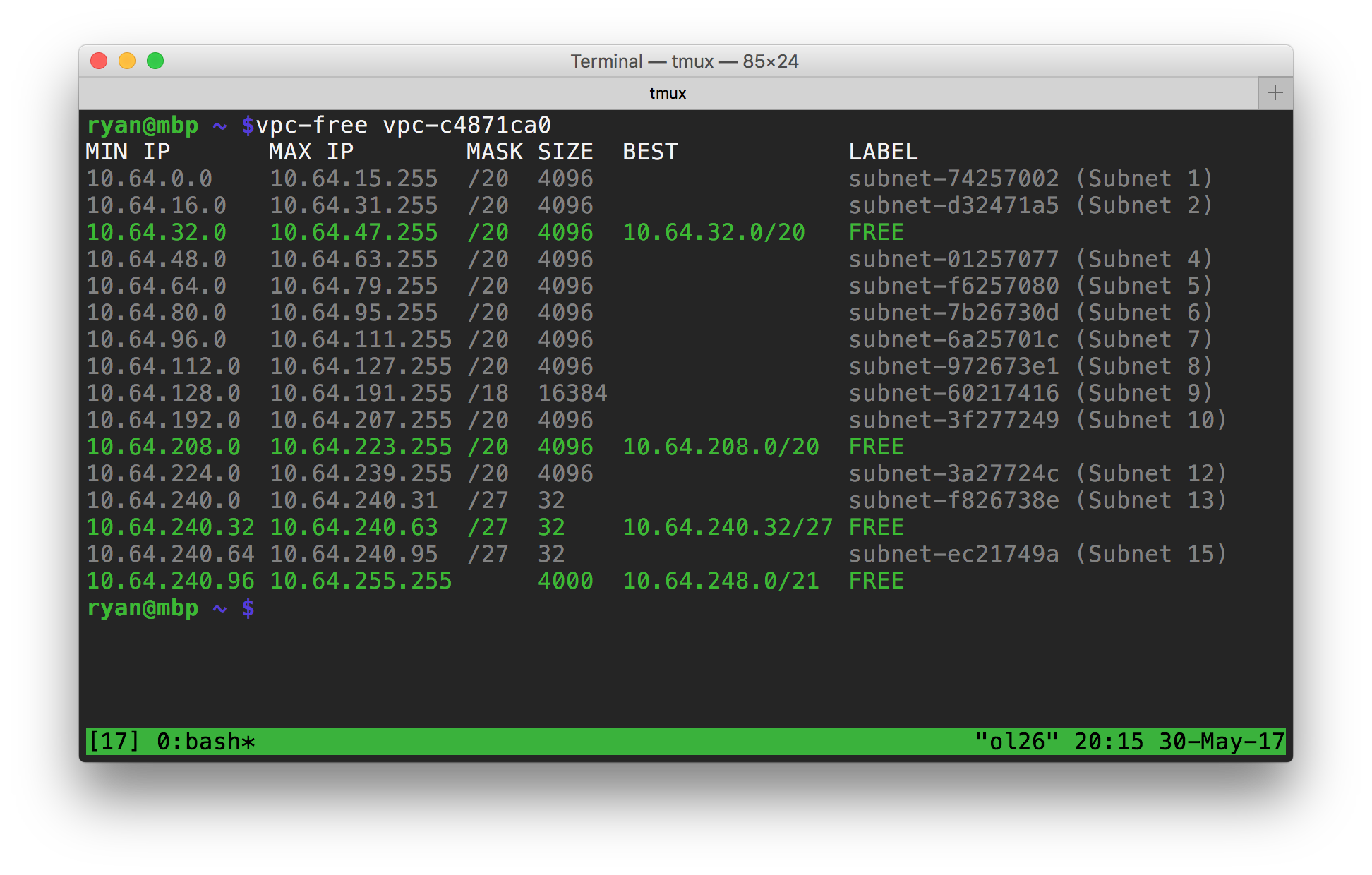Click the subnet-60217416 Subnet 9 label
Viewport: 1372px width, 875px height.
tap(1030, 394)
